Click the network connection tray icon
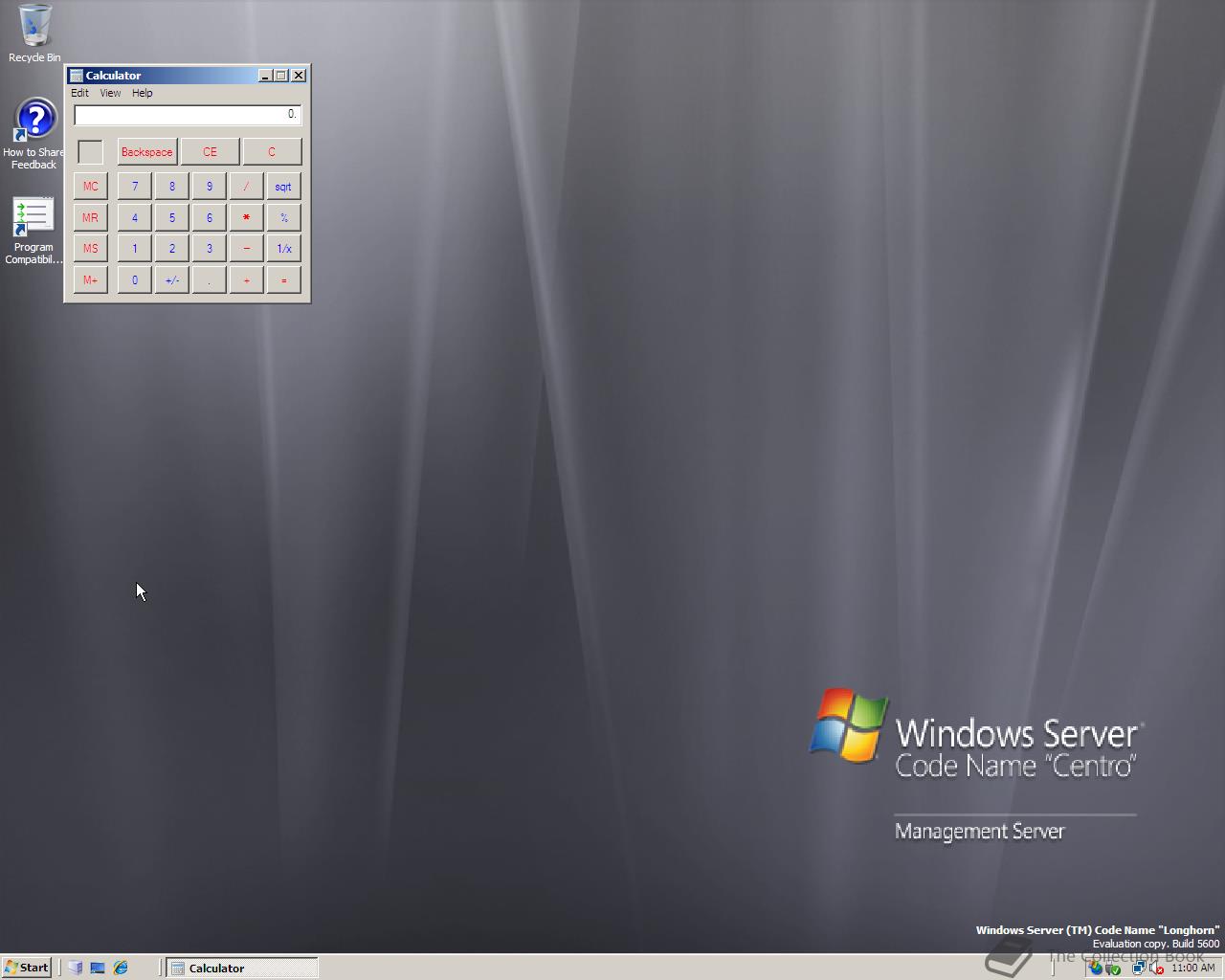Image resolution: width=1225 pixels, height=980 pixels. coord(1139,969)
